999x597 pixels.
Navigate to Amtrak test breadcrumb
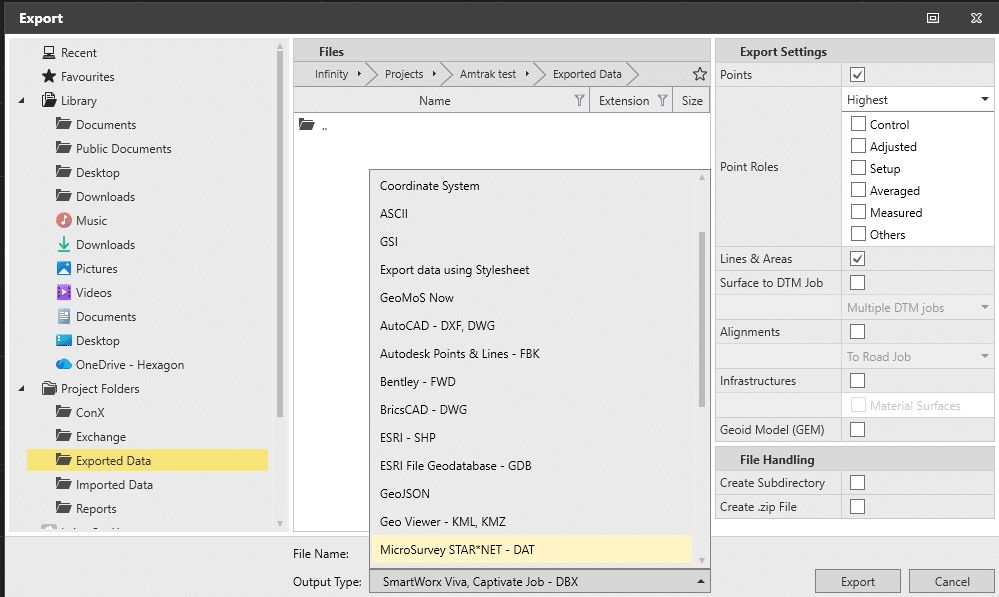coord(487,74)
